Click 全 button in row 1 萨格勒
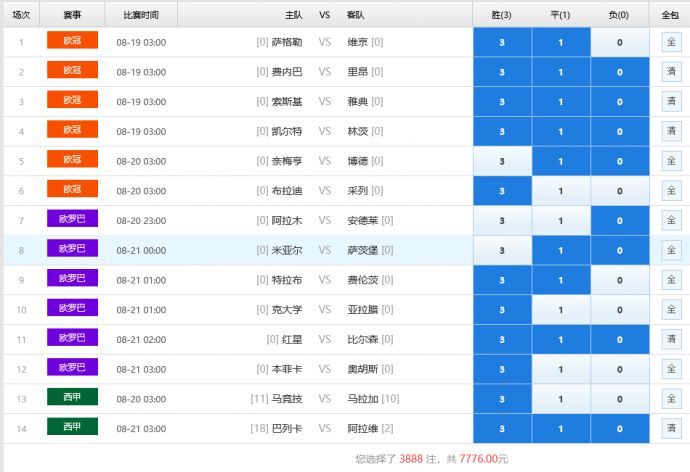The image size is (690, 472). pos(671,42)
